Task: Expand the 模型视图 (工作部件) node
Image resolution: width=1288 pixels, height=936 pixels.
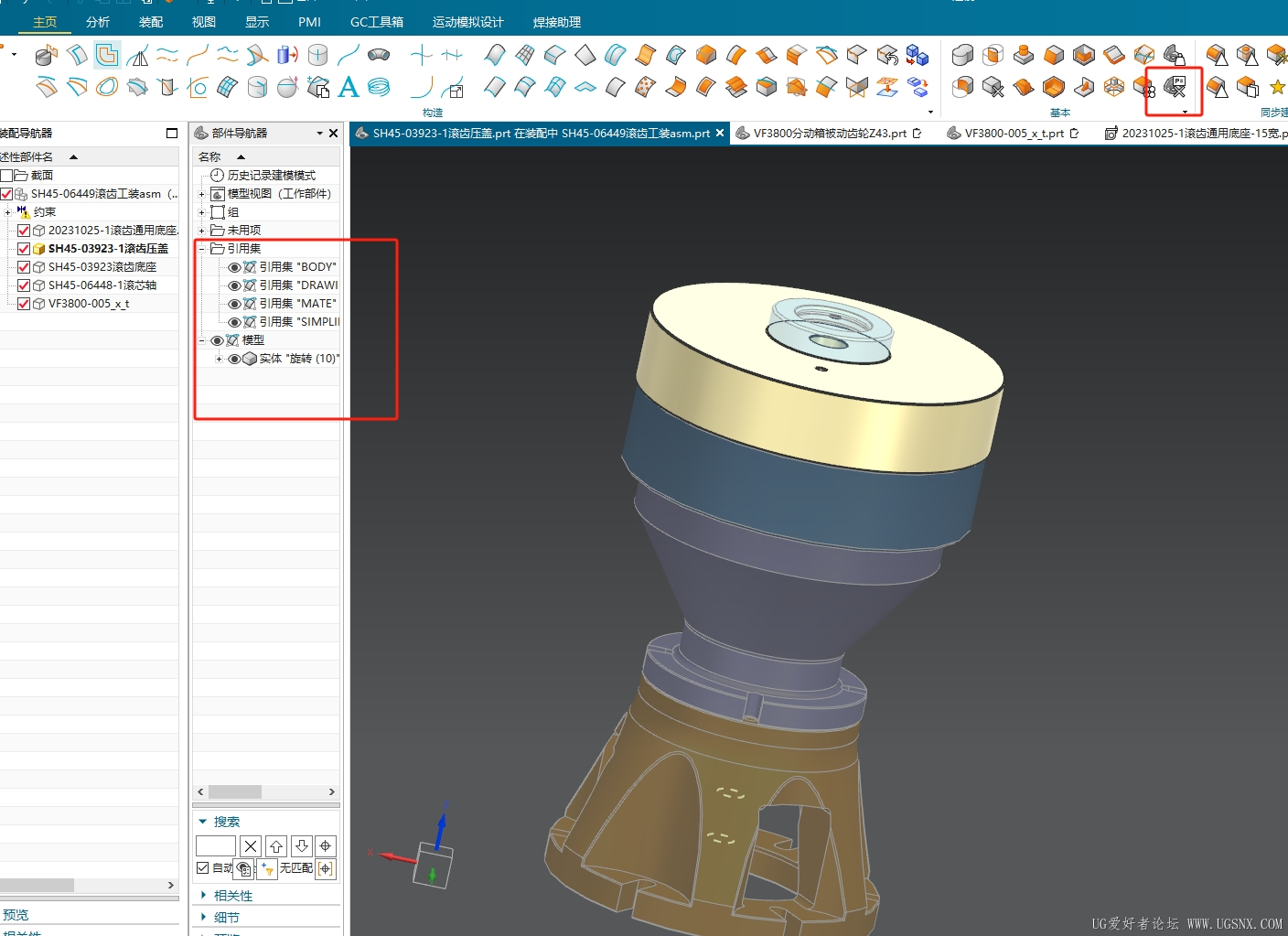Action: (x=202, y=194)
